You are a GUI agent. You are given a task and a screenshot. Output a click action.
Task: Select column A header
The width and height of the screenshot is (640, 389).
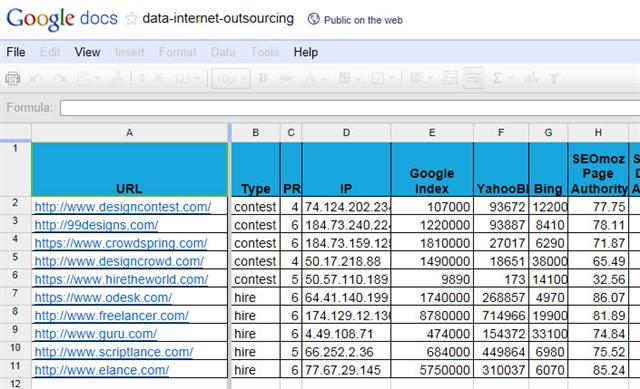pyautogui.click(x=129, y=133)
